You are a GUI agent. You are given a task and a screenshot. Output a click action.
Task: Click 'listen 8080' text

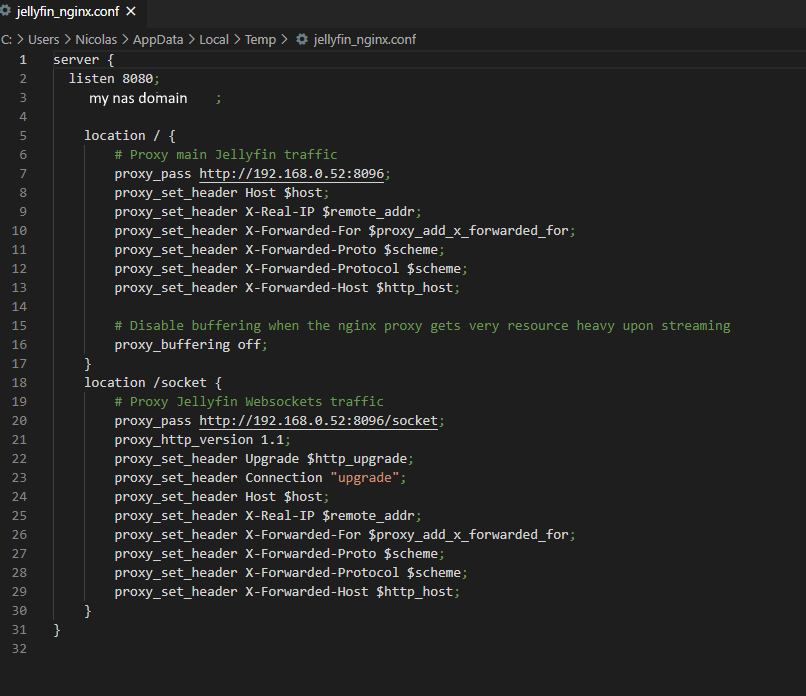tap(111, 79)
